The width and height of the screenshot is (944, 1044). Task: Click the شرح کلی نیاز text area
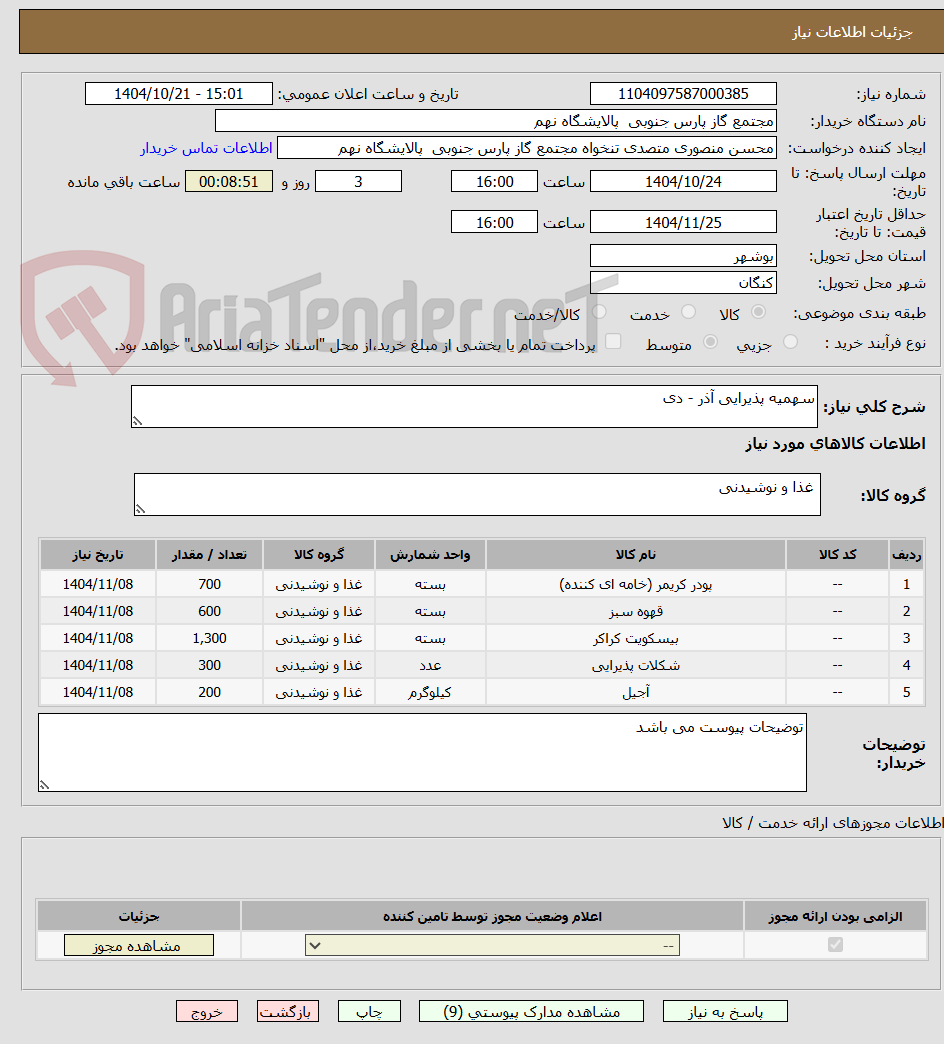click(x=474, y=406)
